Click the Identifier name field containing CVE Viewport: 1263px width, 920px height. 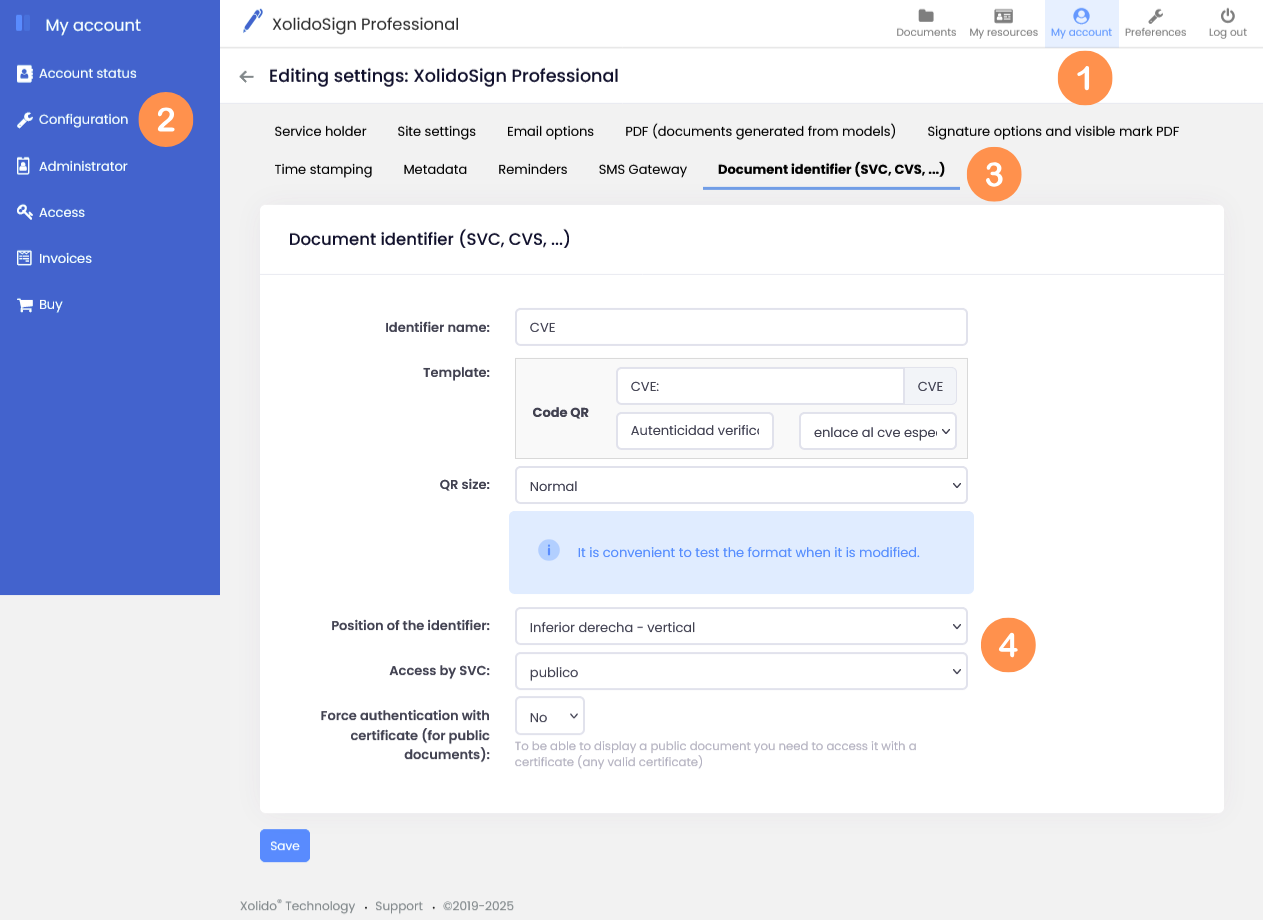(x=741, y=327)
